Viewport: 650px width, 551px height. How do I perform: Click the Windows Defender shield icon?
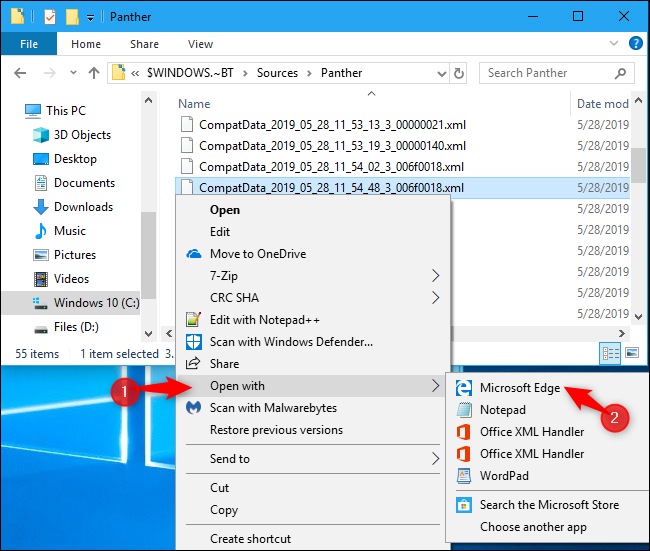(194, 342)
